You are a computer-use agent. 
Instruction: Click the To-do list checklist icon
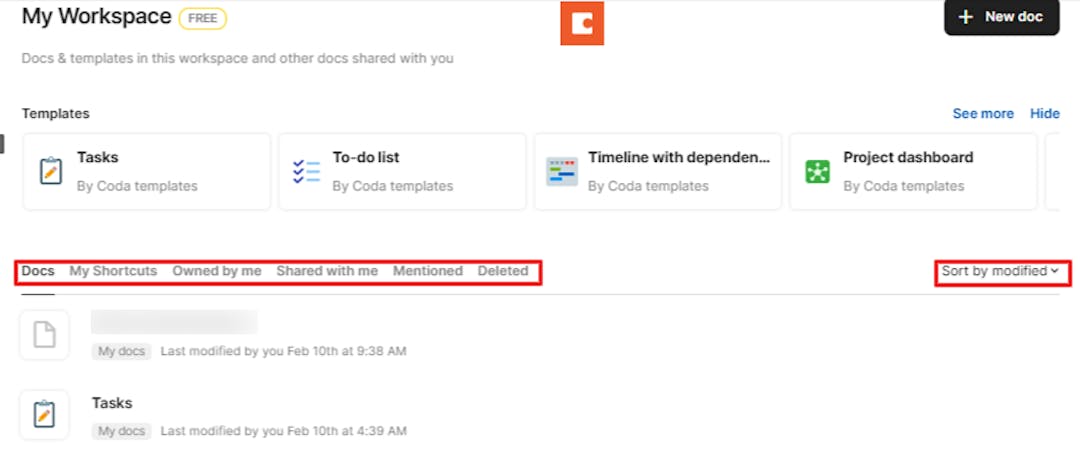tap(306, 171)
